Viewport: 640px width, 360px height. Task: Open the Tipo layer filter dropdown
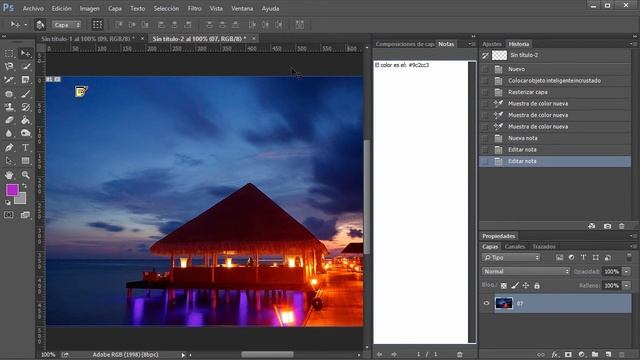tap(511, 258)
